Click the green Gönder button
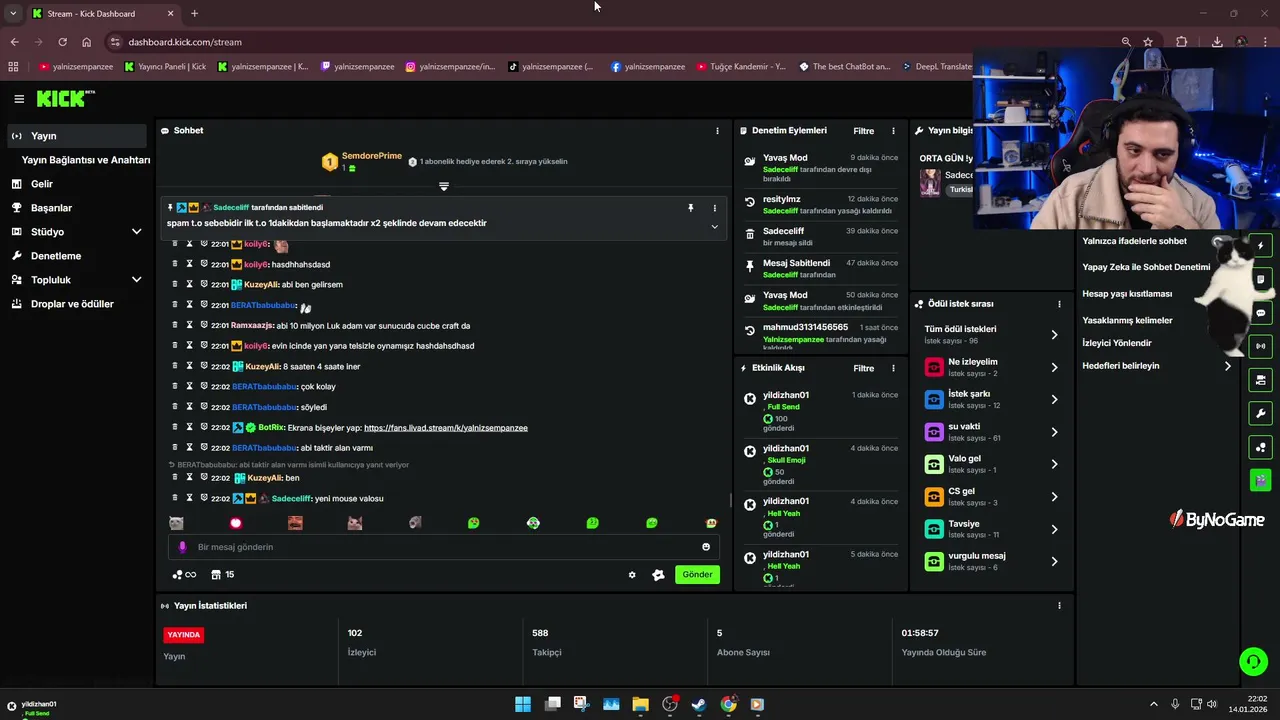The image size is (1280, 720). point(697,575)
